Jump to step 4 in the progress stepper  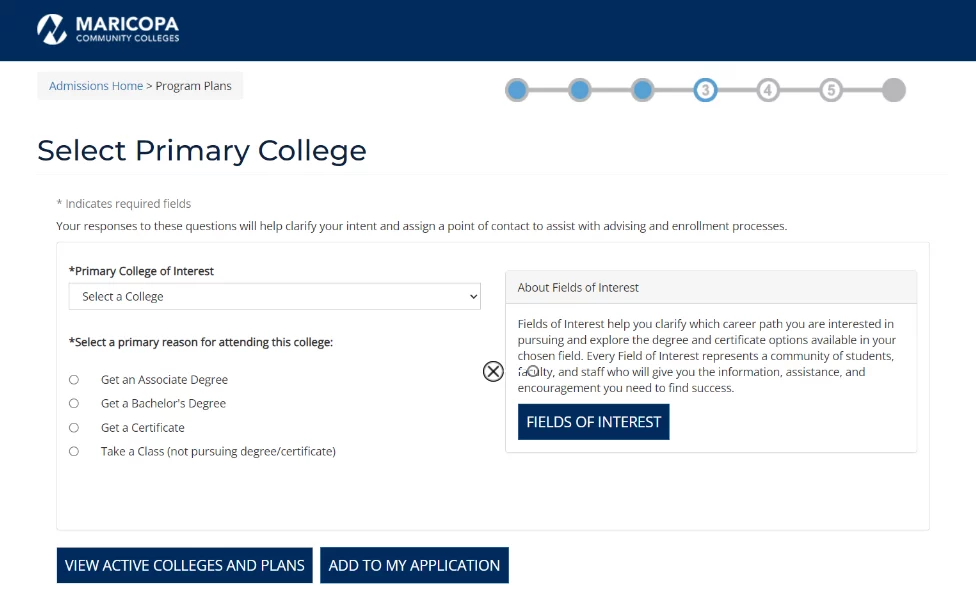(768, 89)
